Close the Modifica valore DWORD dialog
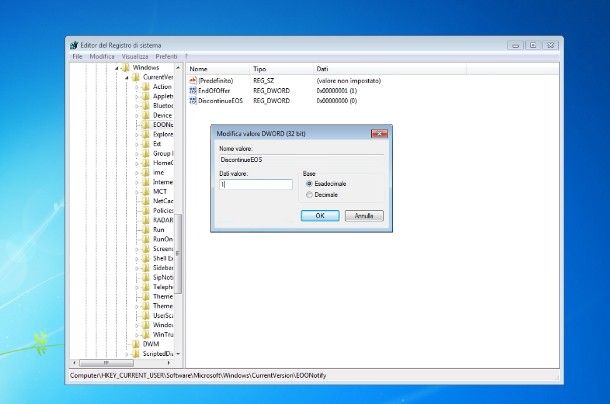The height and width of the screenshot is (404, 610). (379, 133)
